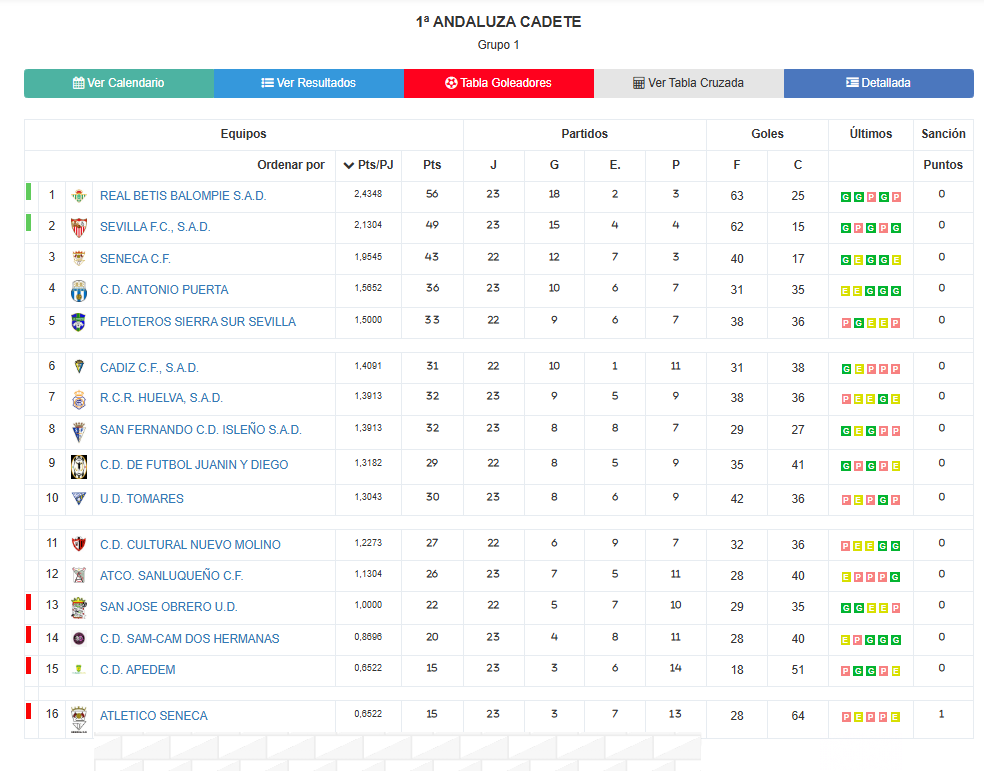Click the Cadiz C.F. crest icon

click(79, 367)
